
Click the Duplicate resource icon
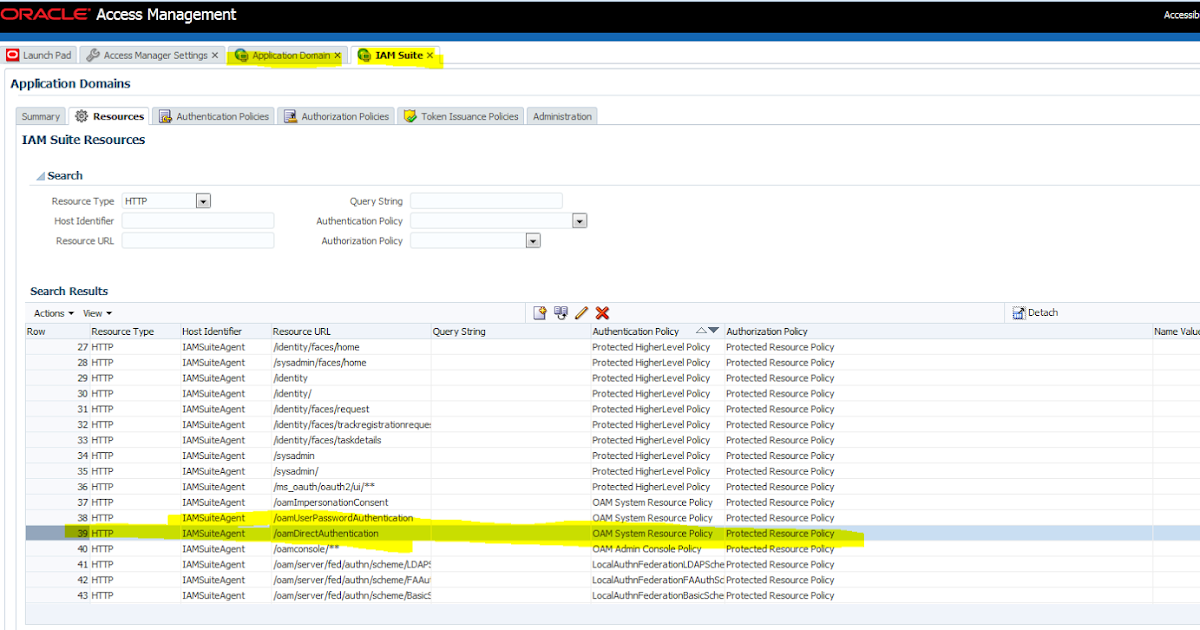click(x=561, y=313)
